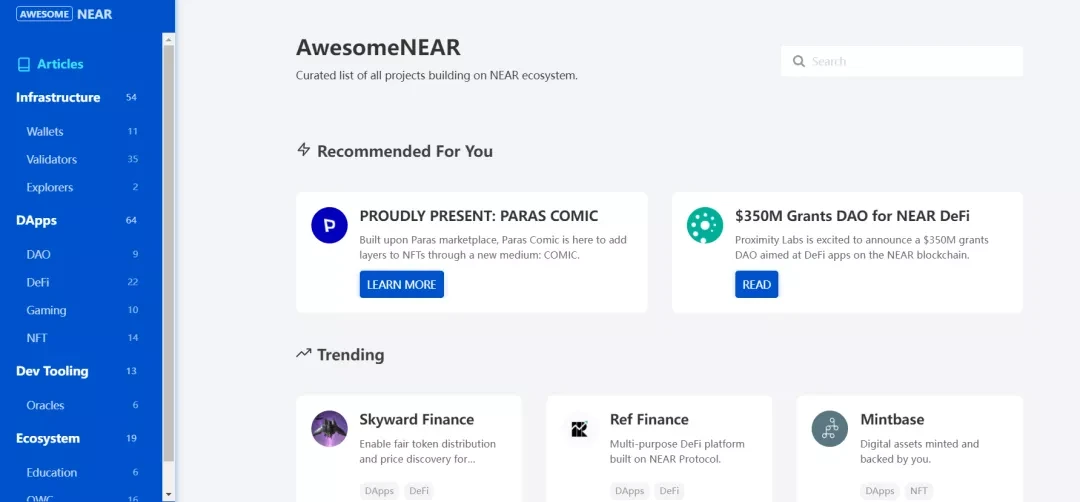The image size is (1080, 502).
Task: Click the Skyward Finance avatar
Action: click(x=329, y=429)
